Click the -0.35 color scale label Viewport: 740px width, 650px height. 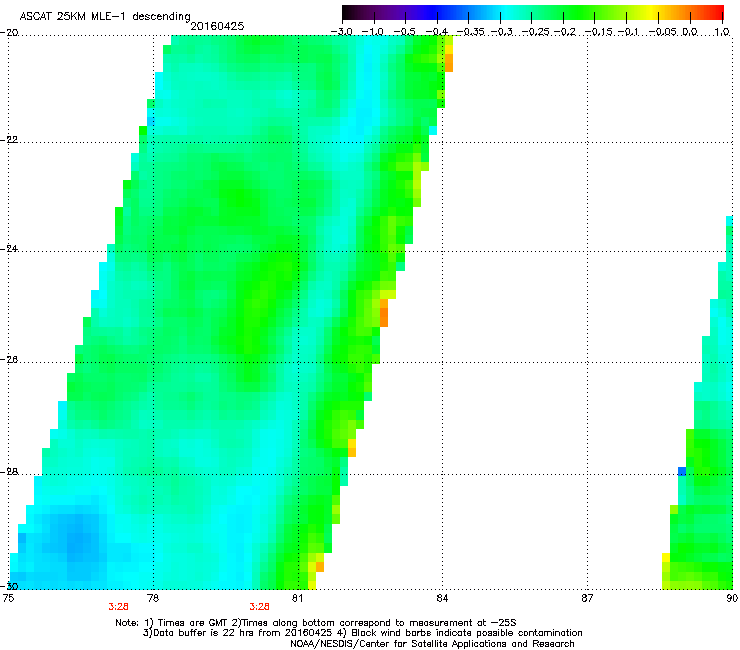click(x=470, y=32)
